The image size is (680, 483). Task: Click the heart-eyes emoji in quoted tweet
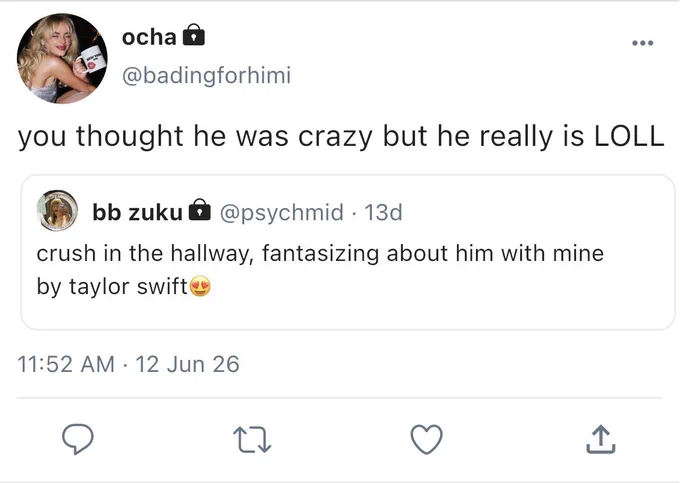point(200,286)
